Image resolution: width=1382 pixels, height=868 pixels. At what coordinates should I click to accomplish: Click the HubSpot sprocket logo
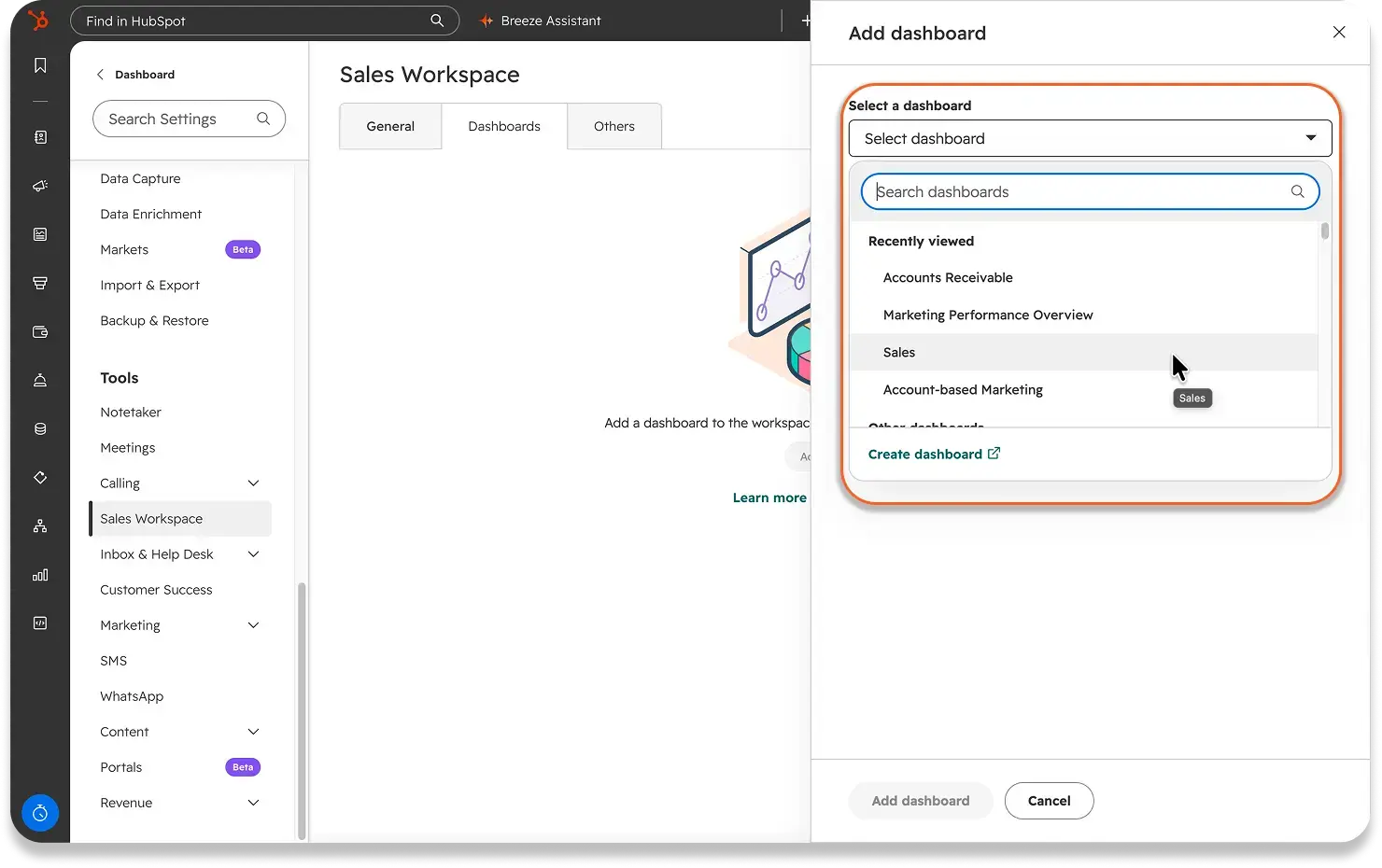(x=38, y=20)
